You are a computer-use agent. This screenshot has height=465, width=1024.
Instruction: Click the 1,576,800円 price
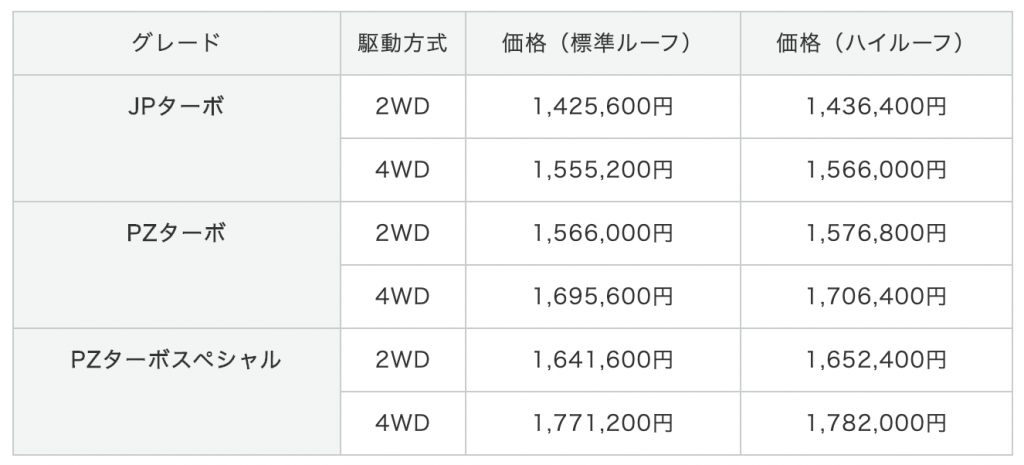click(x=875, y=233)
